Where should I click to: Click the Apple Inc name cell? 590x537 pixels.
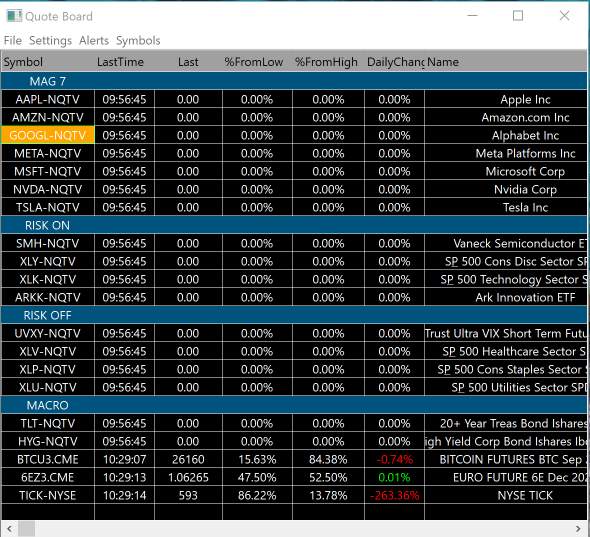tap(506, 99)
